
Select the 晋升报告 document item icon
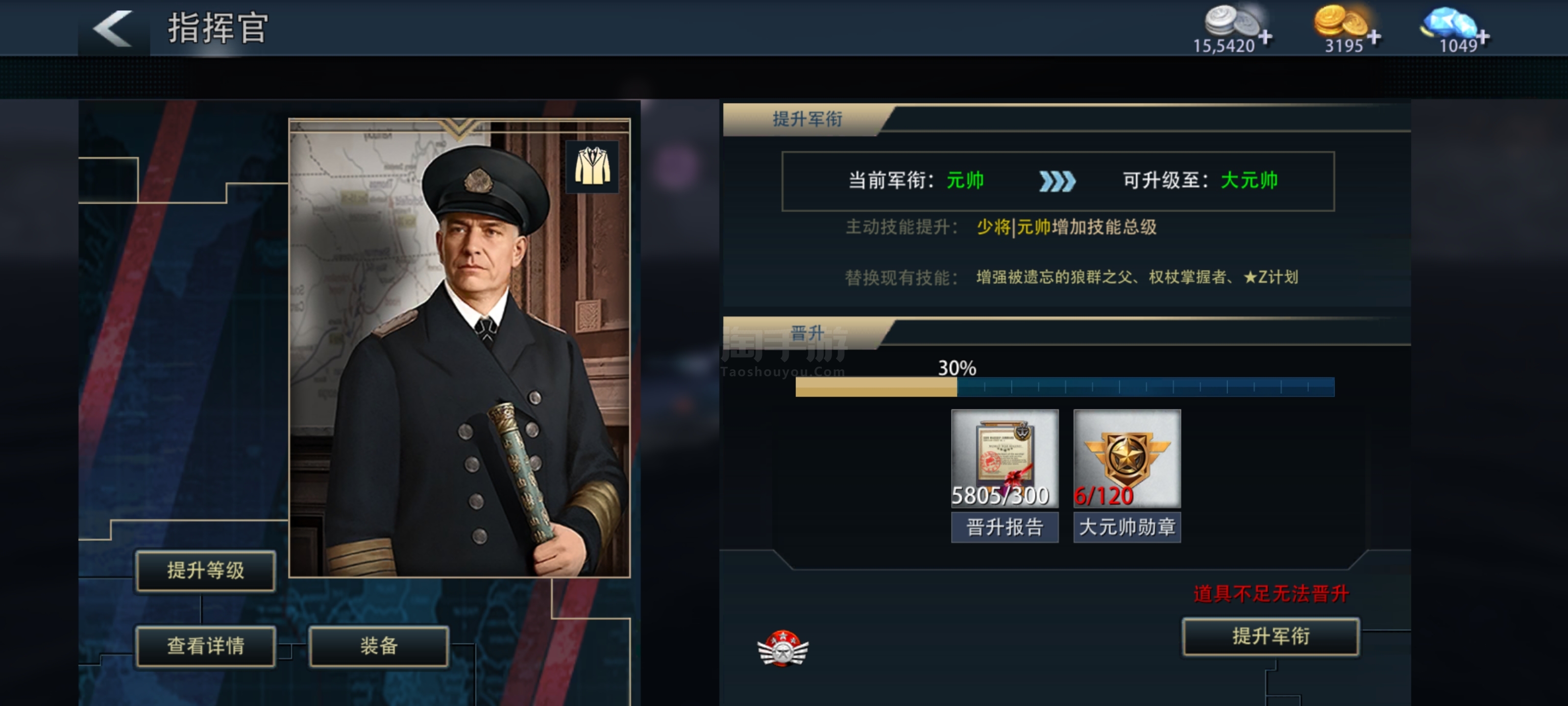tap(1004, 459)
